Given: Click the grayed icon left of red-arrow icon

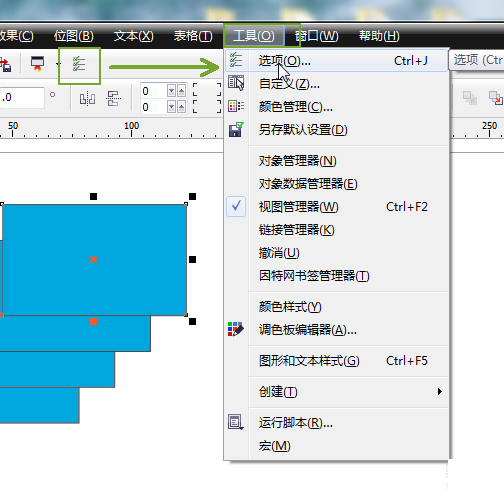Looking at the screenshot, I should tap(470, 98).
